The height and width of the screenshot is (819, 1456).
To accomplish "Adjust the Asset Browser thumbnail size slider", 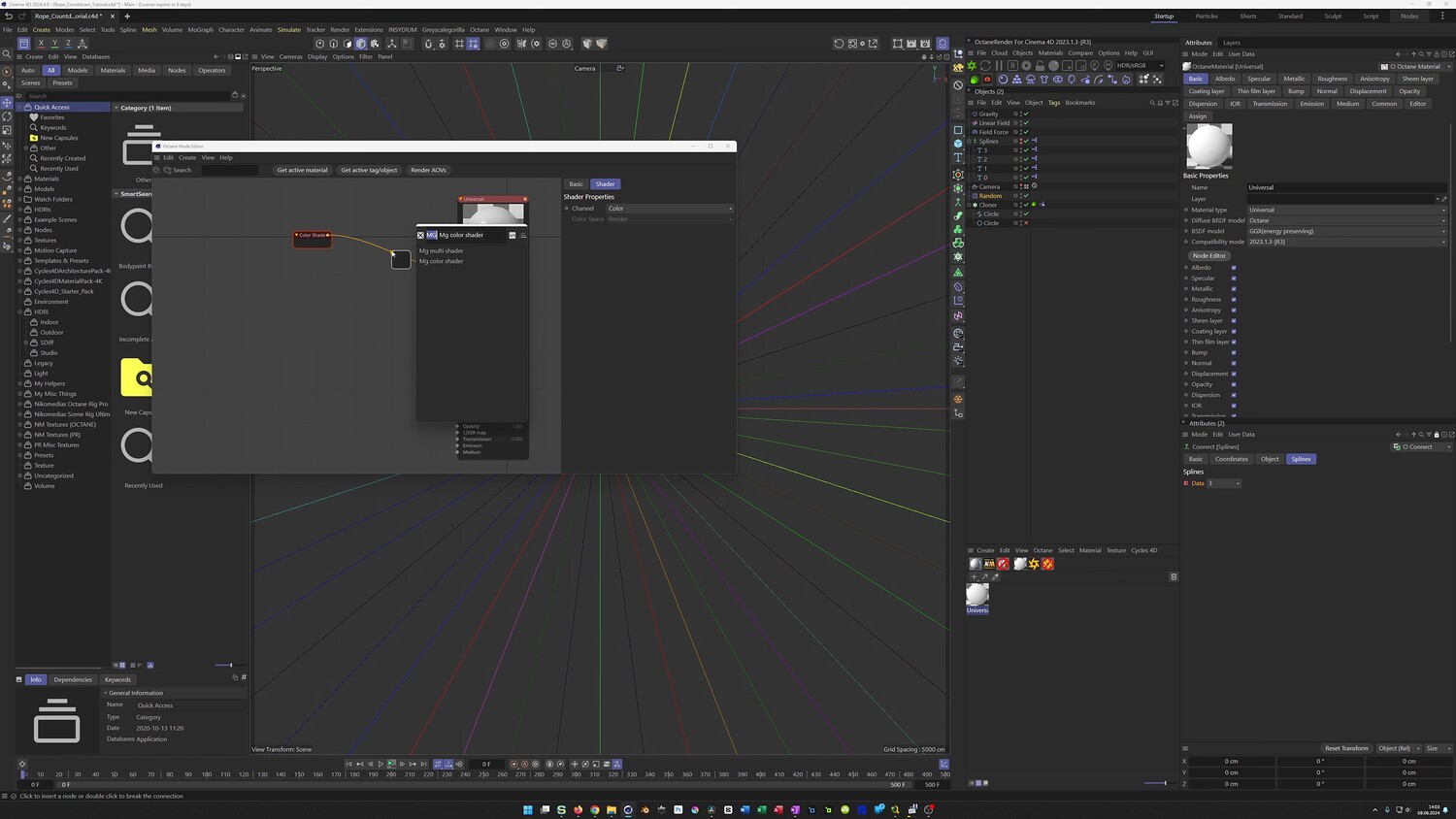I will [230, 665].
